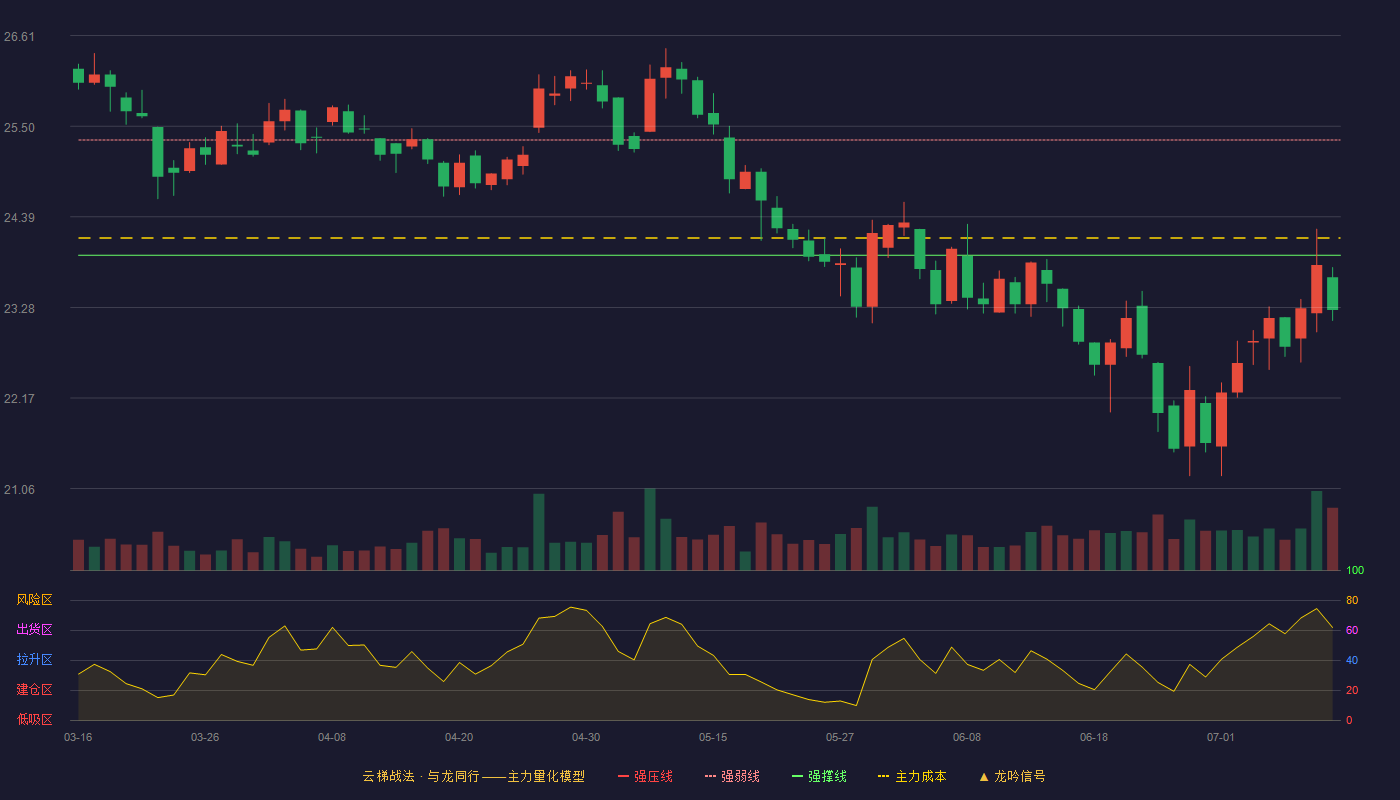
Task: Click the 26.61 price axis label
Action: 19,37
